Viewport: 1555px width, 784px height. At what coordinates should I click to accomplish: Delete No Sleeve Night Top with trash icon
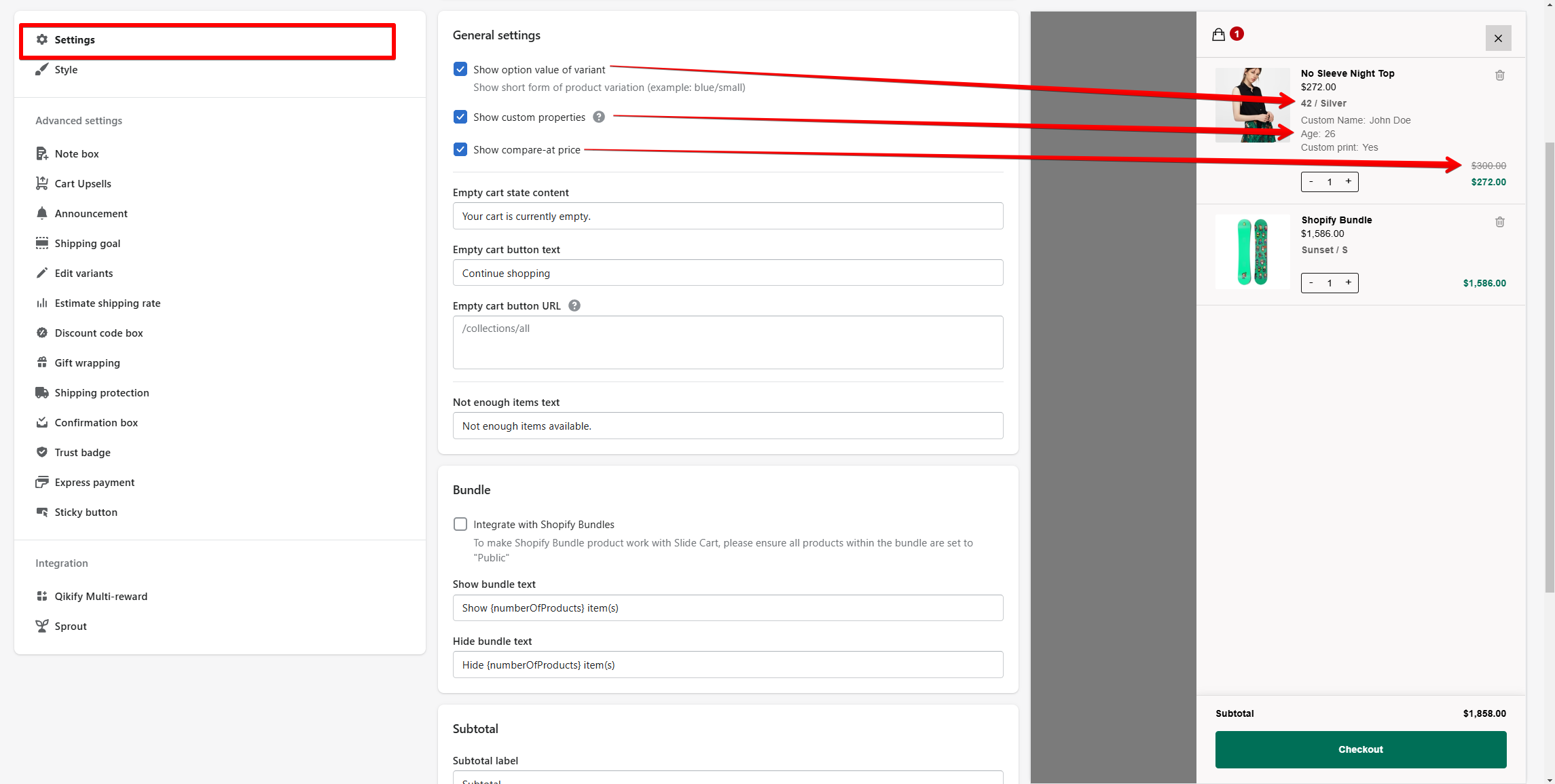(x=1499, y=75)
